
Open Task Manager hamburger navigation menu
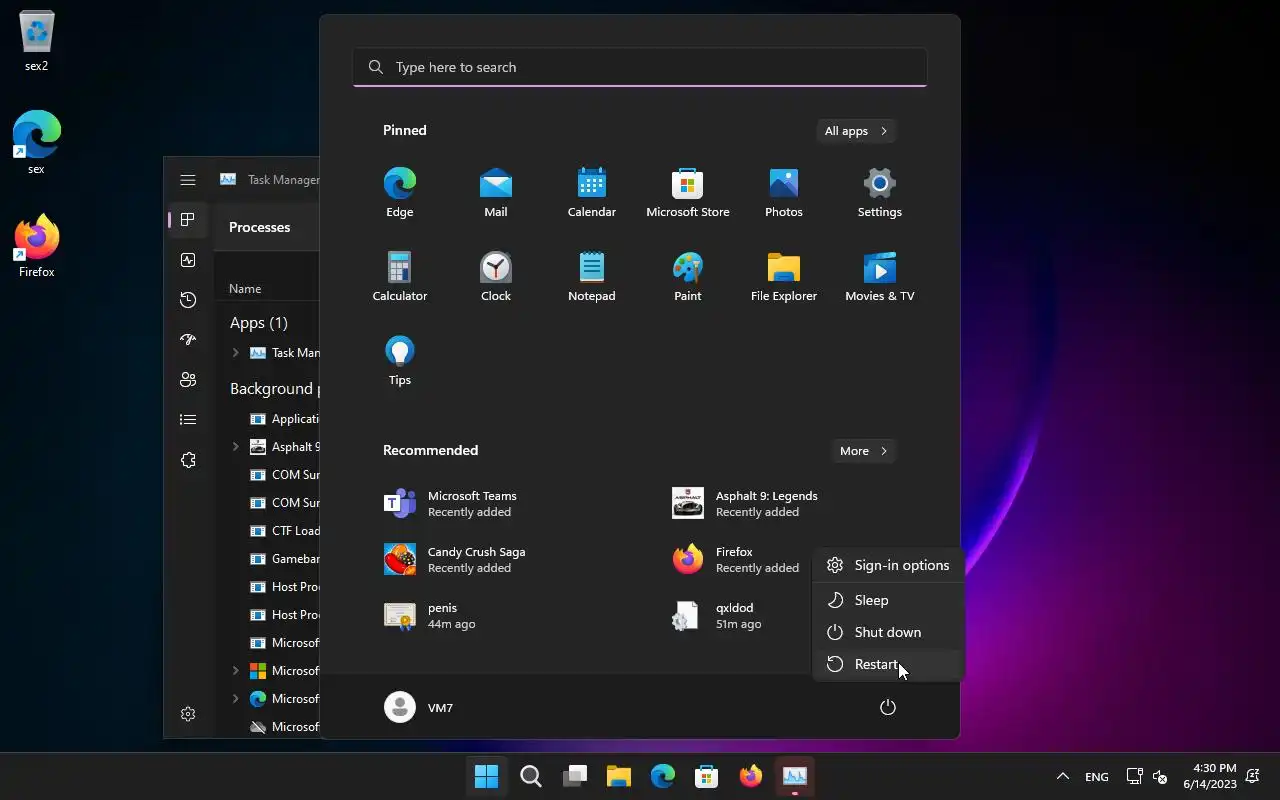(x=188, y=180)
